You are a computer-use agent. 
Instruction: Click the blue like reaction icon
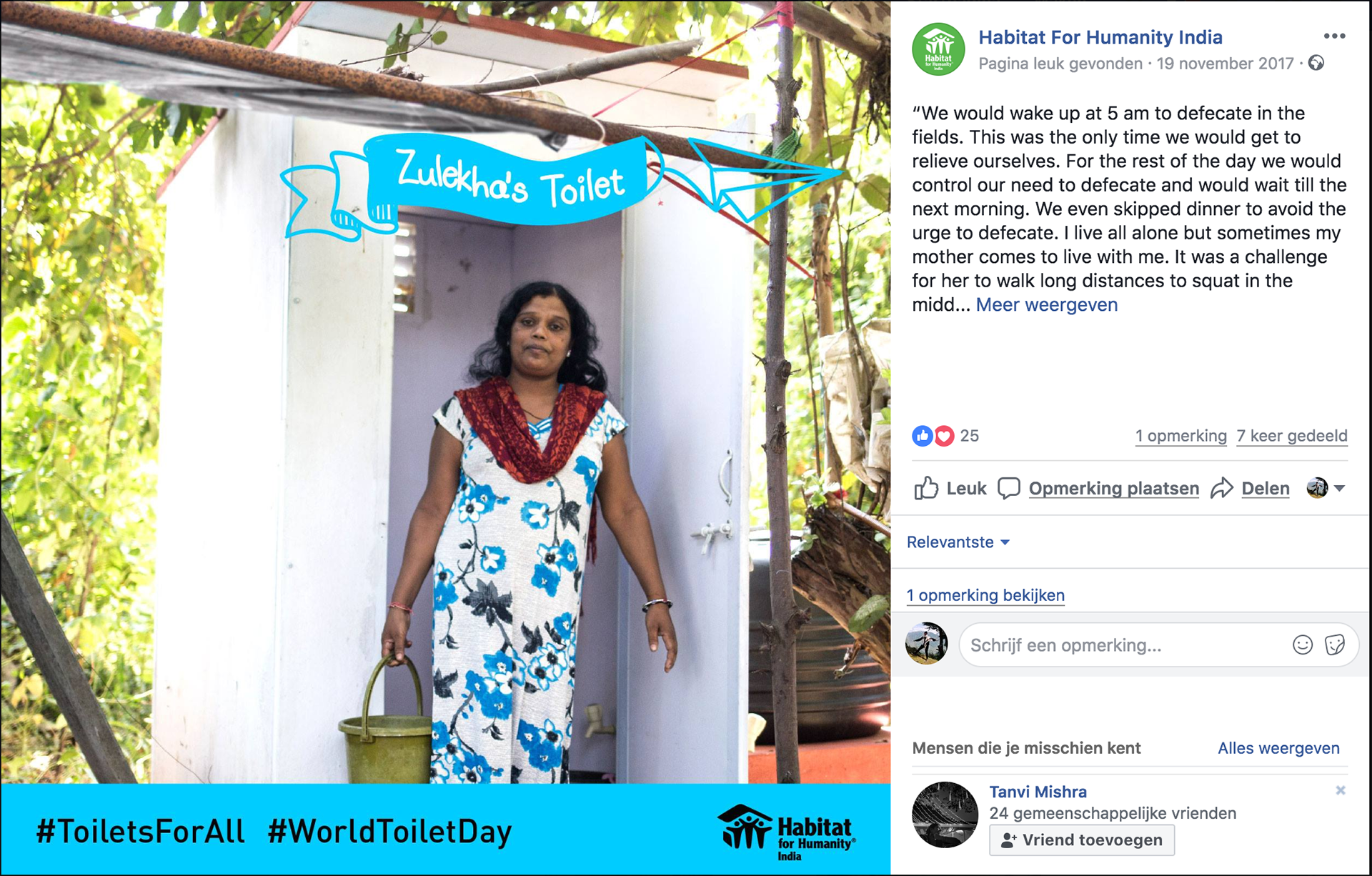point(922,436)
